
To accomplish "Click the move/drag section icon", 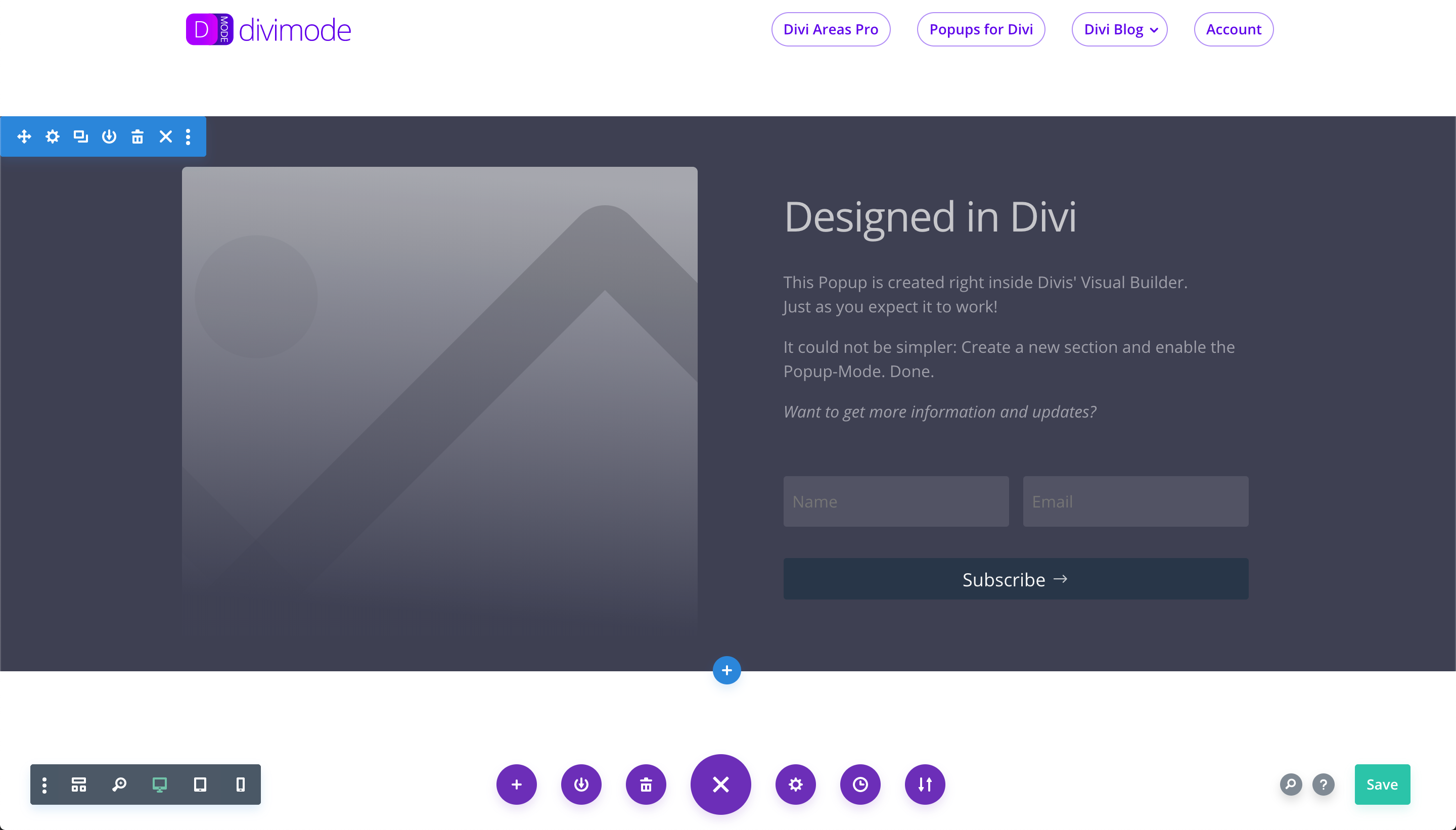I will coord(24,136).
